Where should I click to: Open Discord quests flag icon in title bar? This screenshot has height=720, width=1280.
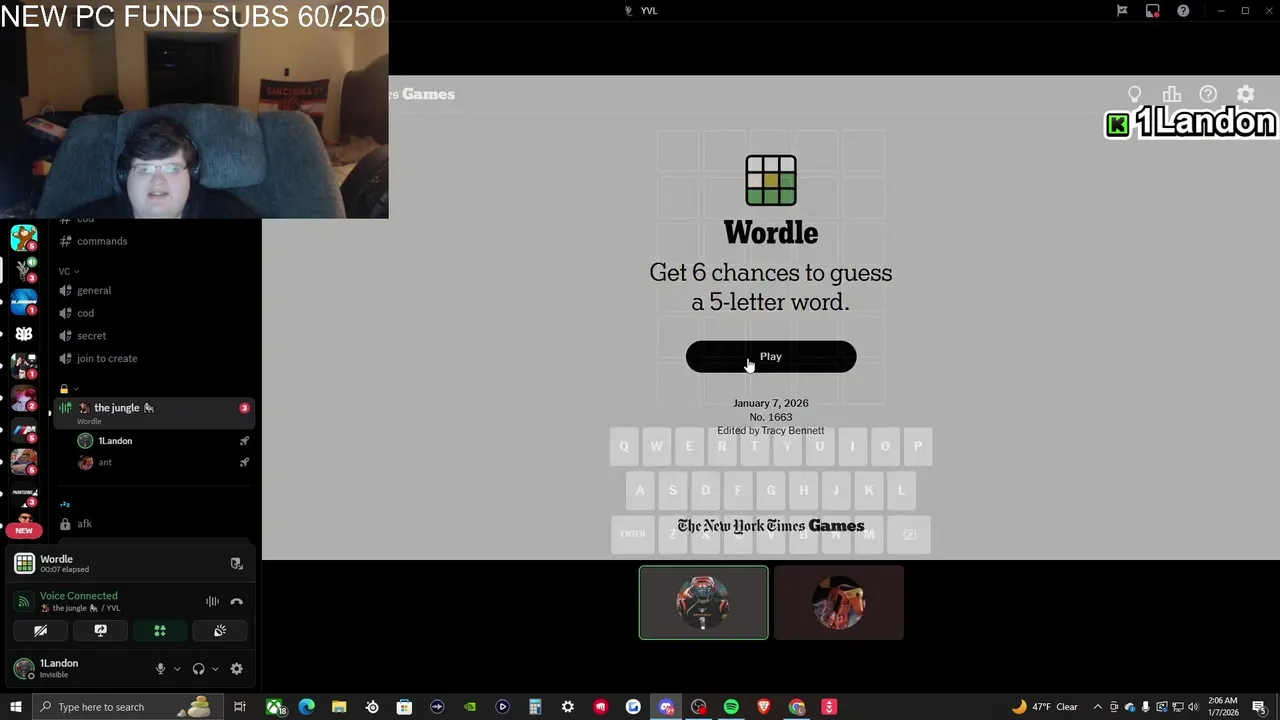click(1122, 11)
